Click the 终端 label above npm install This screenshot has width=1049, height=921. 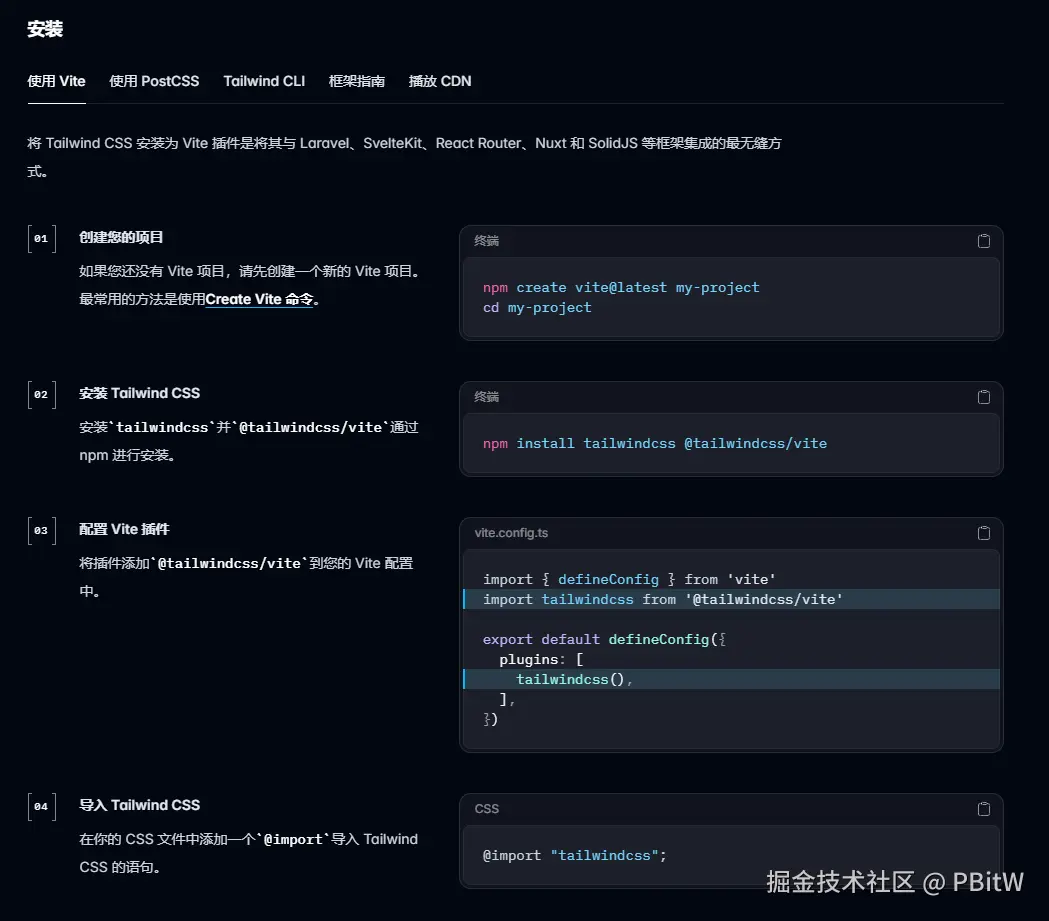pyautogui.click(x=486, y=397)
